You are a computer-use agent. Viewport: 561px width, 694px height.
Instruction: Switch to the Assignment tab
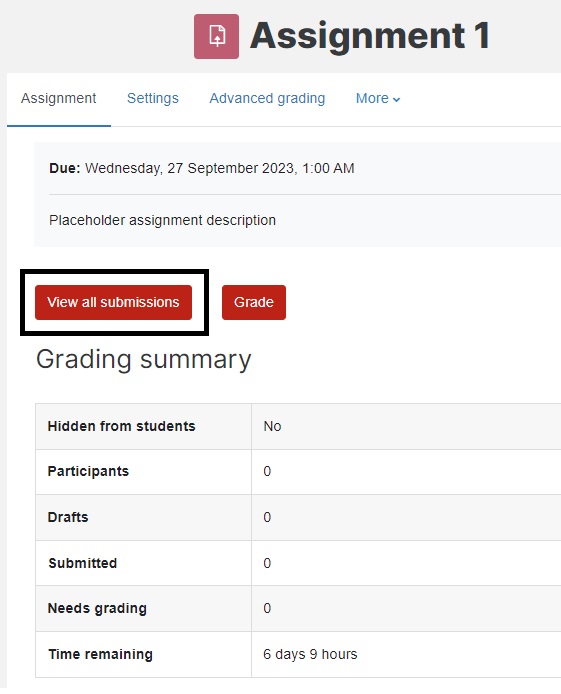coord(58,98)
